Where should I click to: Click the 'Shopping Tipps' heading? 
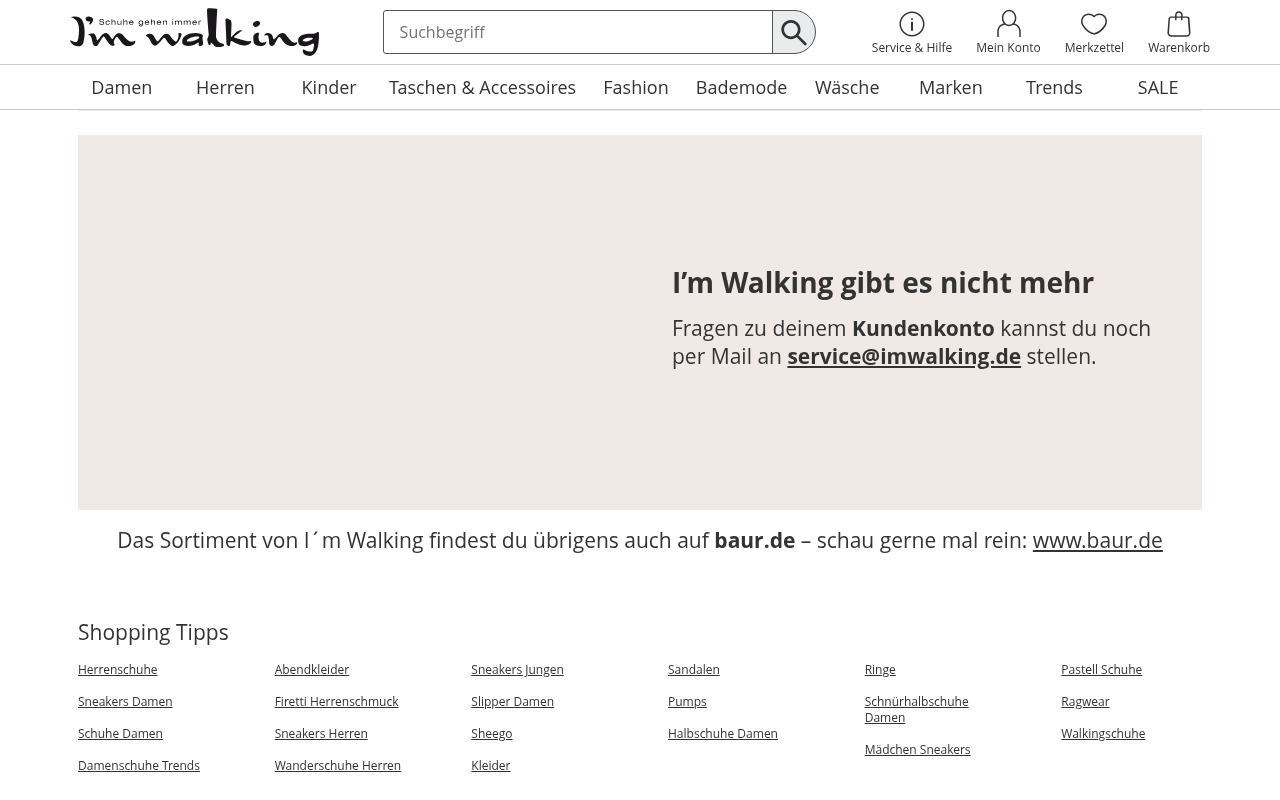[x=153, y=632]
